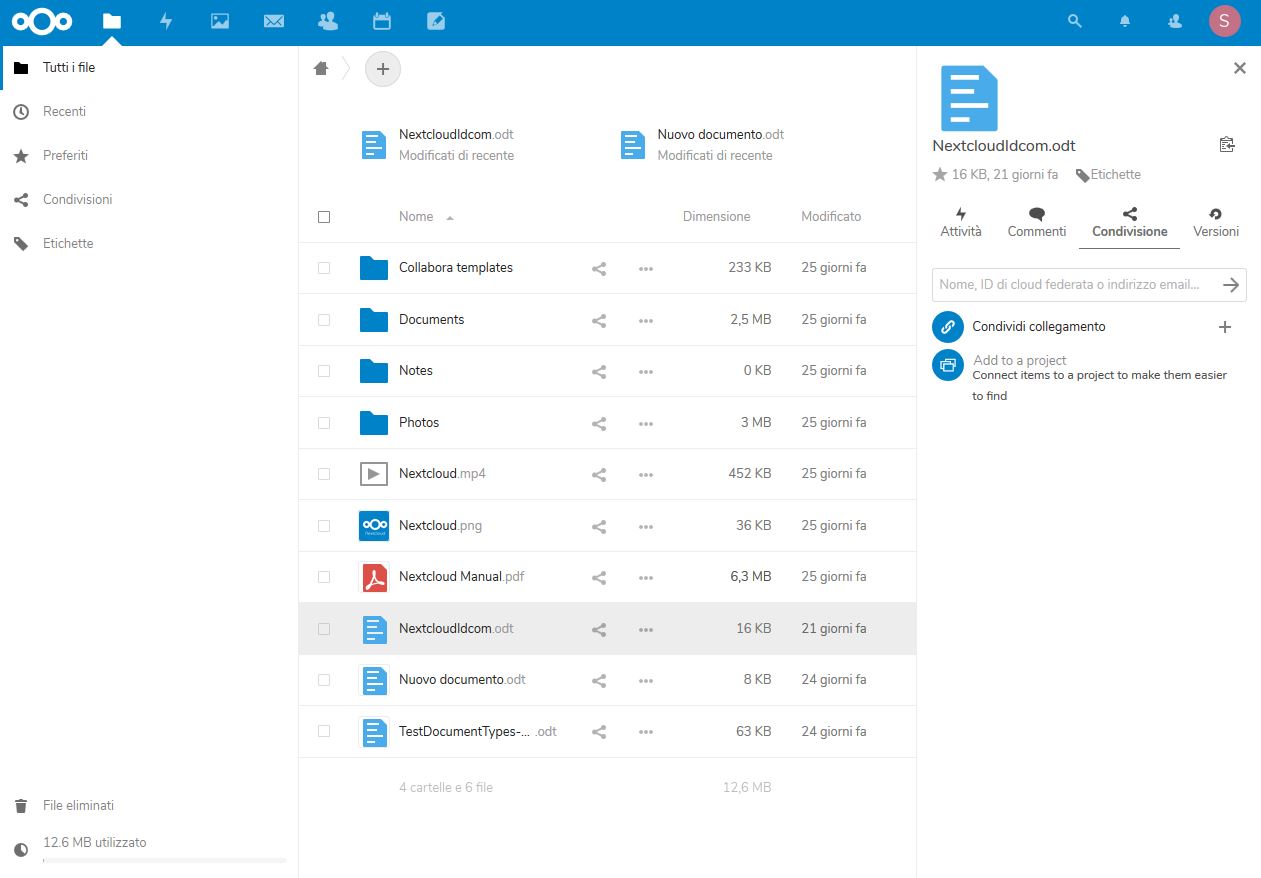Sort files by Modificato column
This screenshot has width=1261, height=878.
point(831,217)
